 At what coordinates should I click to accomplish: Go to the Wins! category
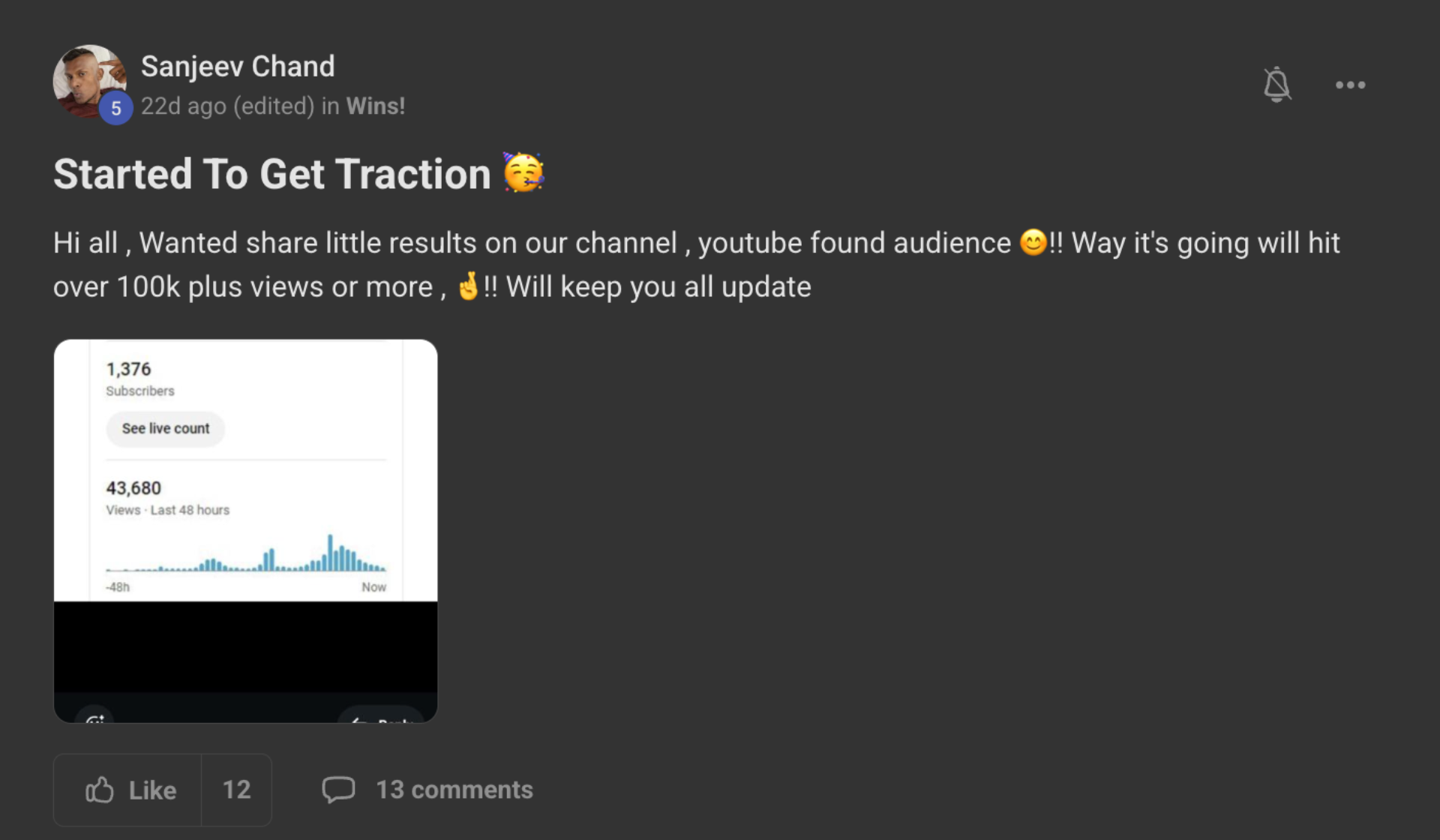pos(375,106)
